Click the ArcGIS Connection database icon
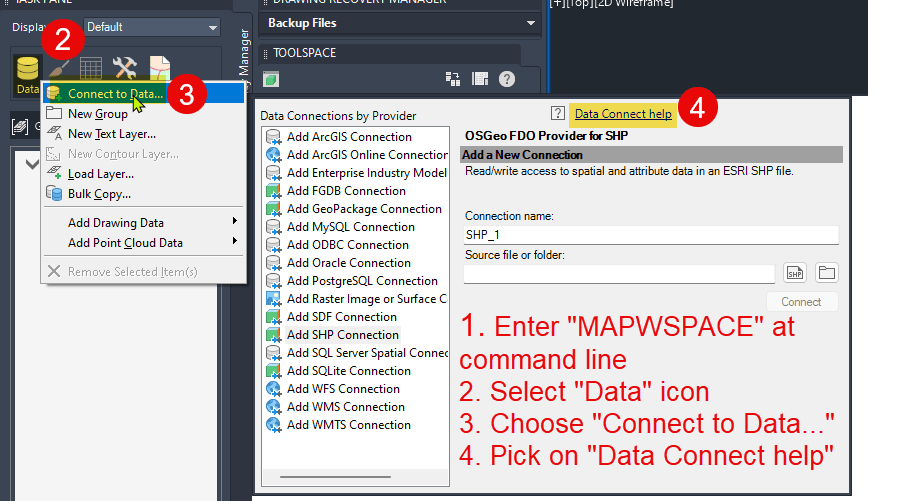This screenshot has width=899, height=501. [273, 137]
